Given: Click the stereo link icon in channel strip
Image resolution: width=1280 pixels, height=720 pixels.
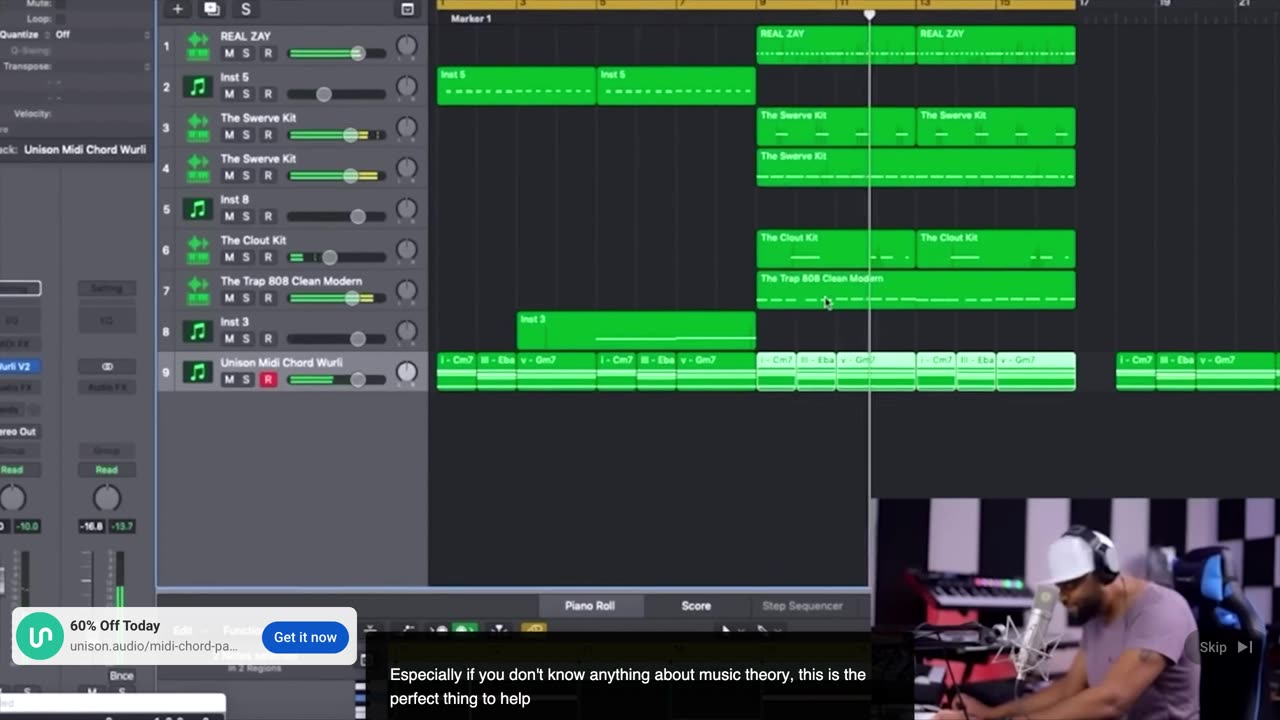Looking at the screenshot, I should tap(107, 367).
